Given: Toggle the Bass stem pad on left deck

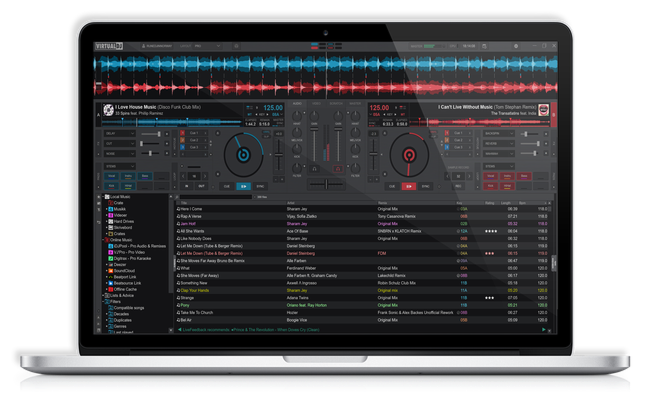Looking at the screenshot, I should [145, 176].
